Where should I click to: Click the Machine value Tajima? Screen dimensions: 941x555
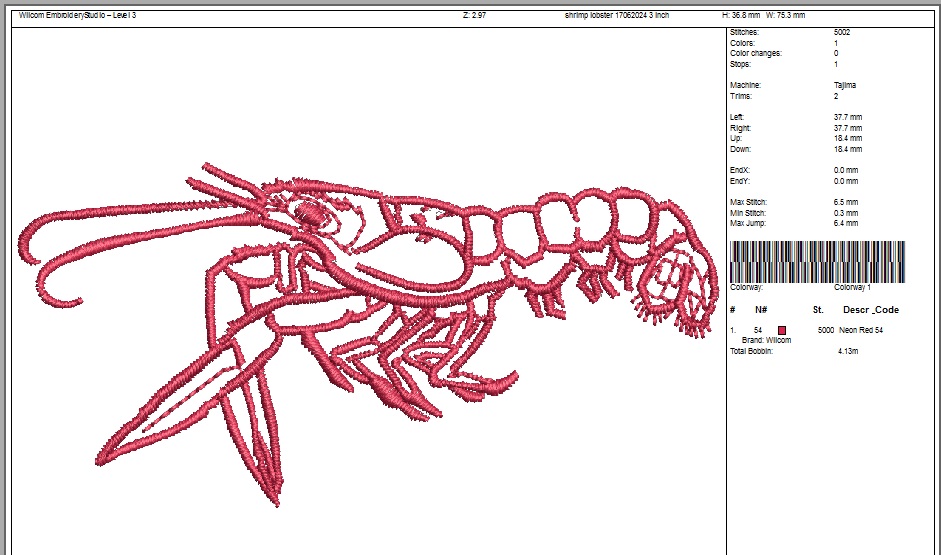[845, 86]
